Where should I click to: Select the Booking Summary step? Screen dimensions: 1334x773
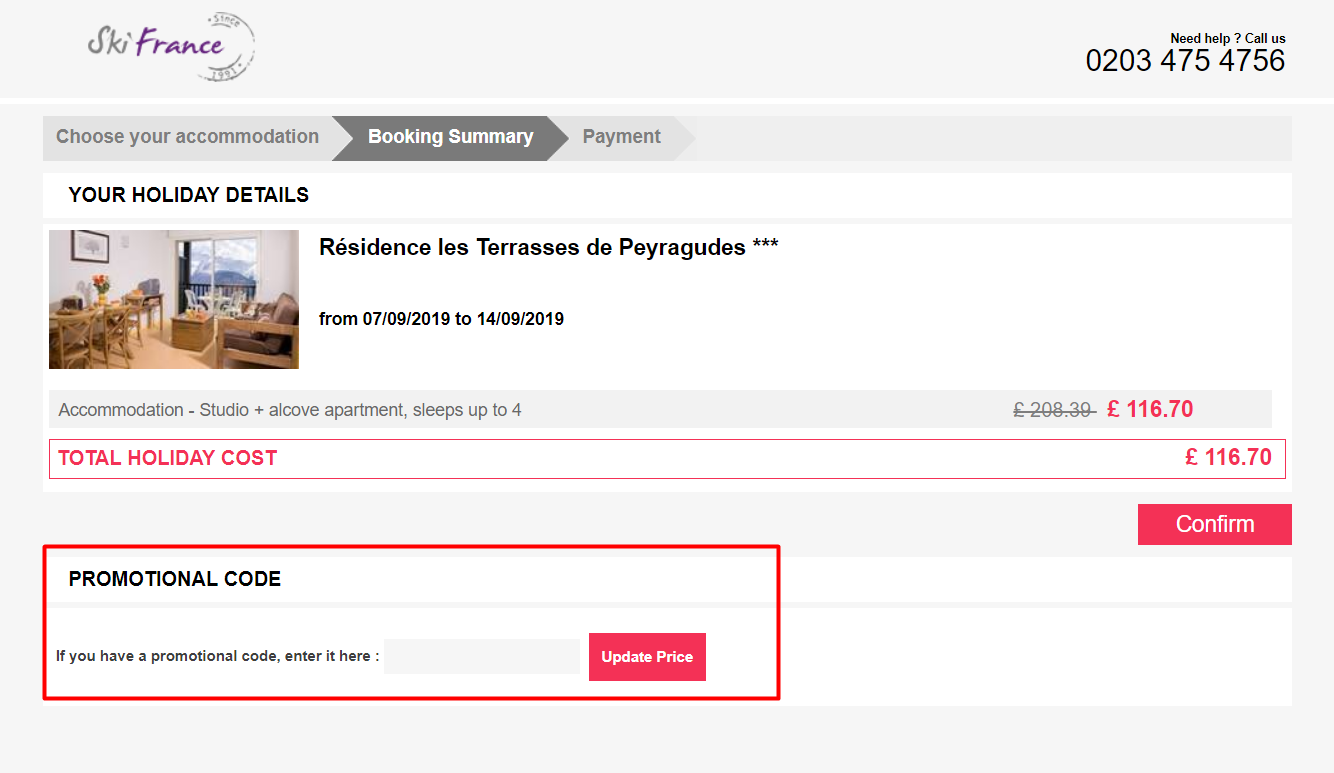(449, 136)
